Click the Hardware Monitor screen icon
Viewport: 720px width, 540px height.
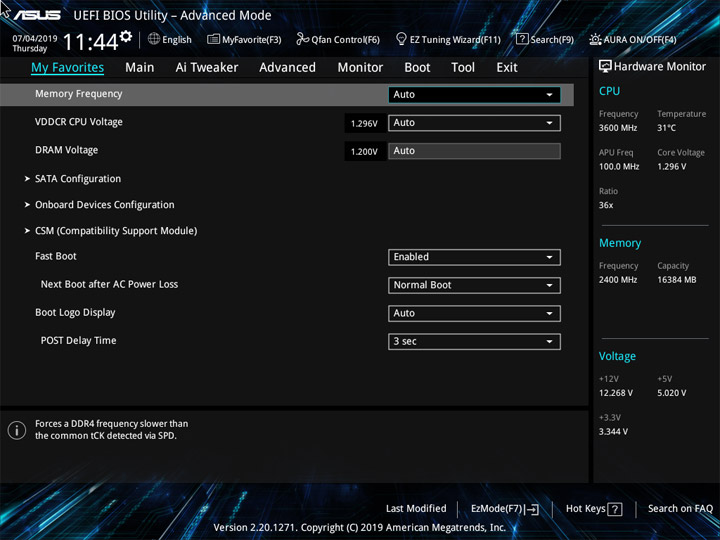[605, 67]
